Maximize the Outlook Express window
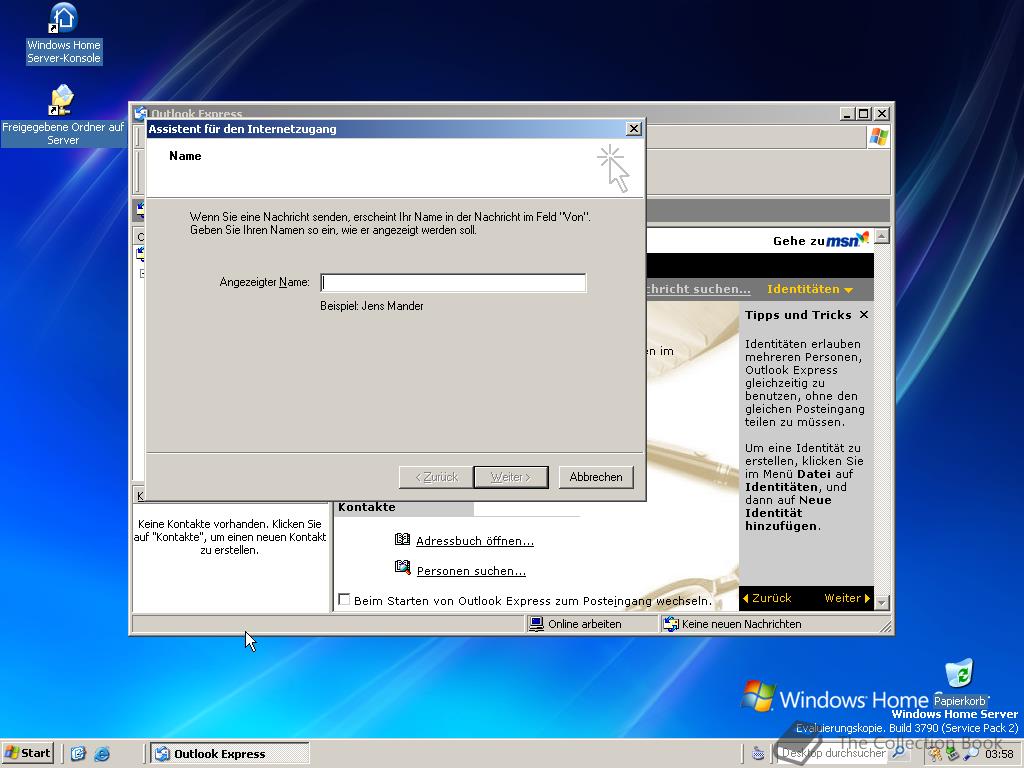Screen dimensions: 1024x768 [x=863, y=114]
